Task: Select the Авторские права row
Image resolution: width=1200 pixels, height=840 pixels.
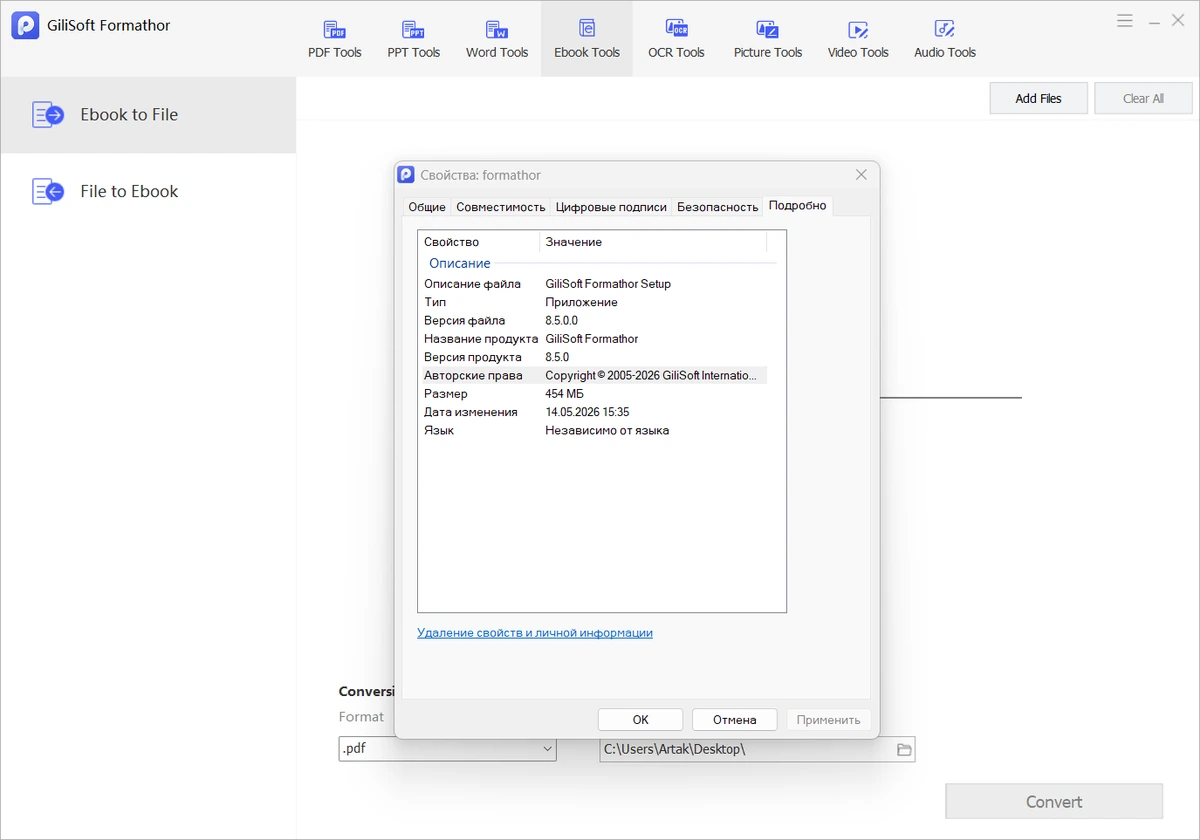Action: (593, 376)
